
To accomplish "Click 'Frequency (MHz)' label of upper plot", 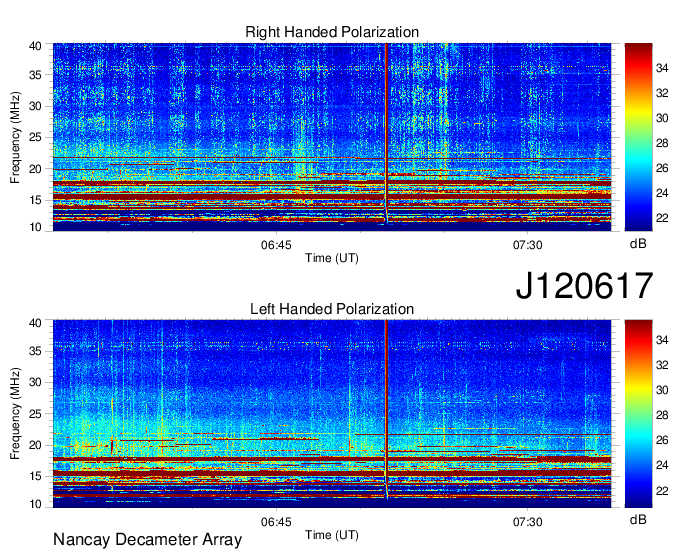I will click(x=15, y=137).
